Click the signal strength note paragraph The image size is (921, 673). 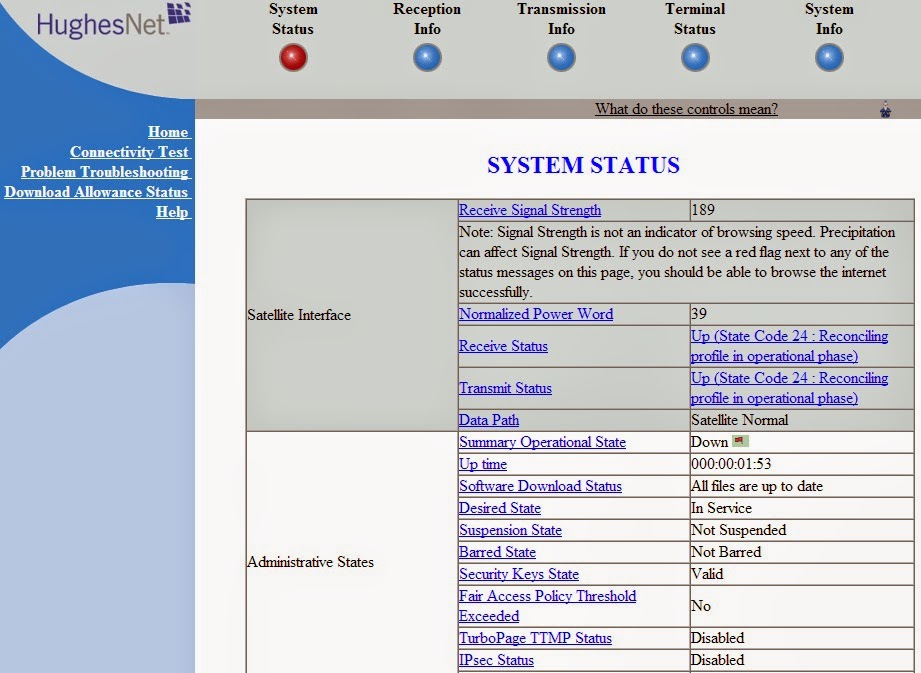[677, 262]
